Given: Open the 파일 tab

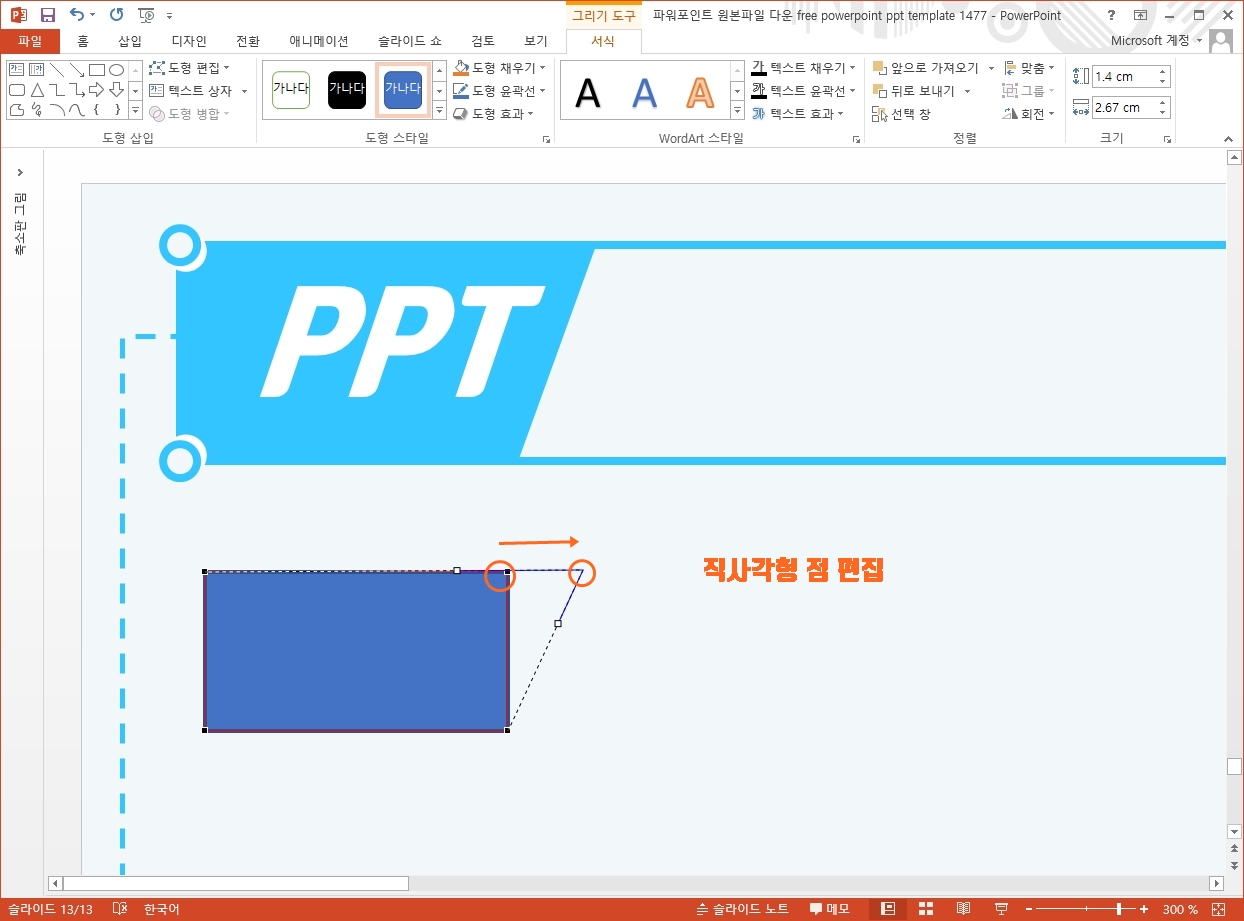Looking at the screenshot, I should 30,41.
